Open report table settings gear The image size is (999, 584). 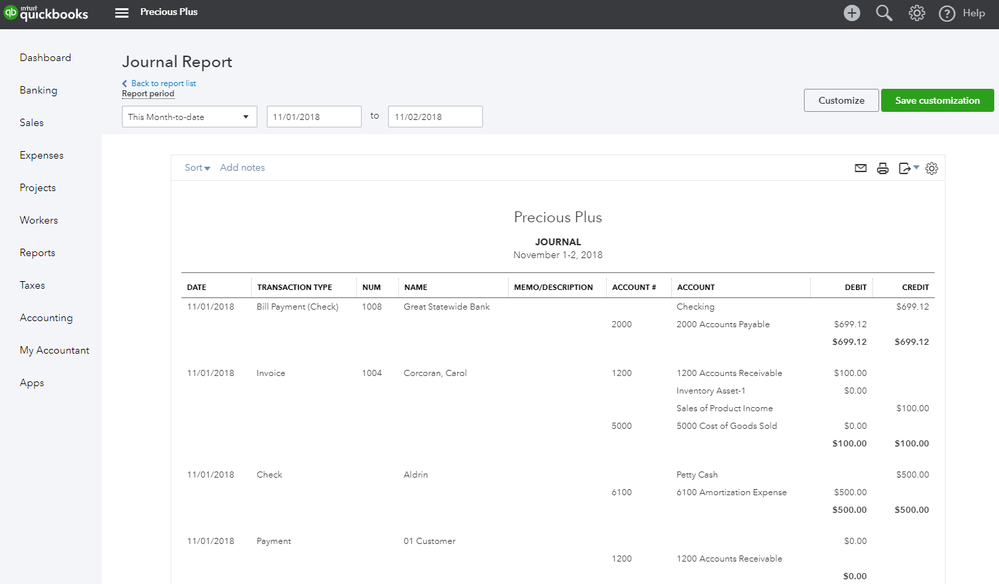coord(931,168)
